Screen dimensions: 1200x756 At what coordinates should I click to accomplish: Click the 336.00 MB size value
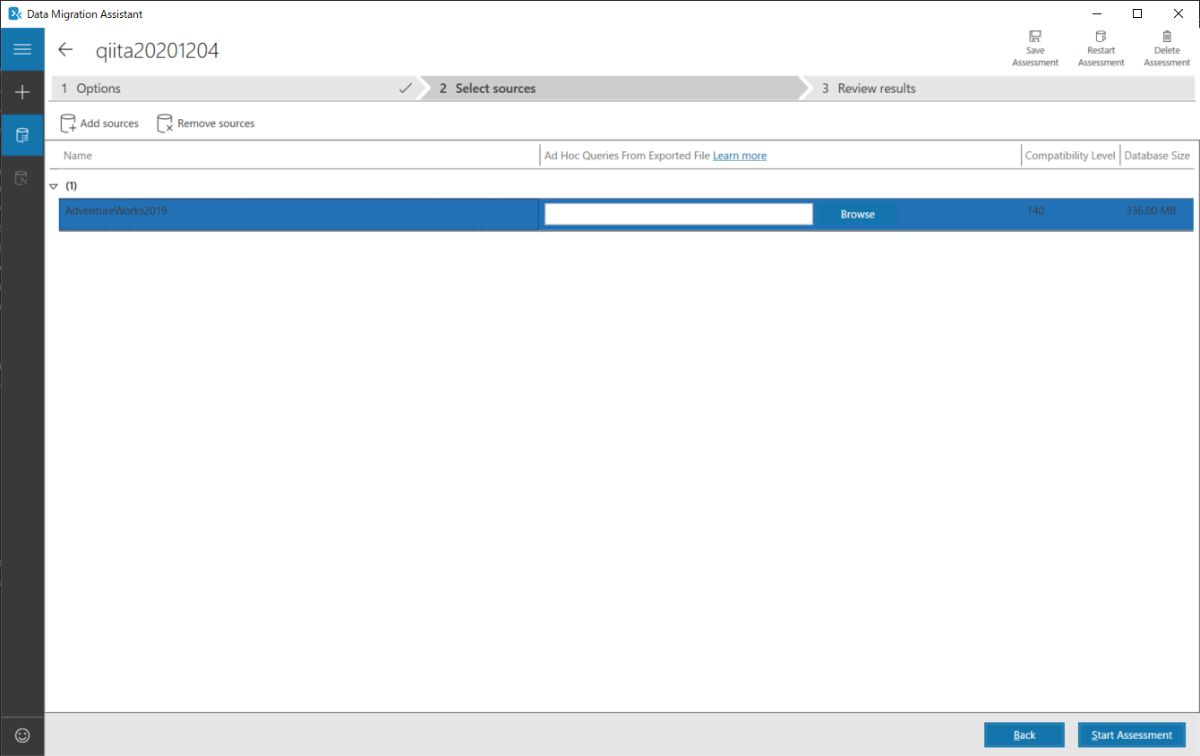[1151, 211]
